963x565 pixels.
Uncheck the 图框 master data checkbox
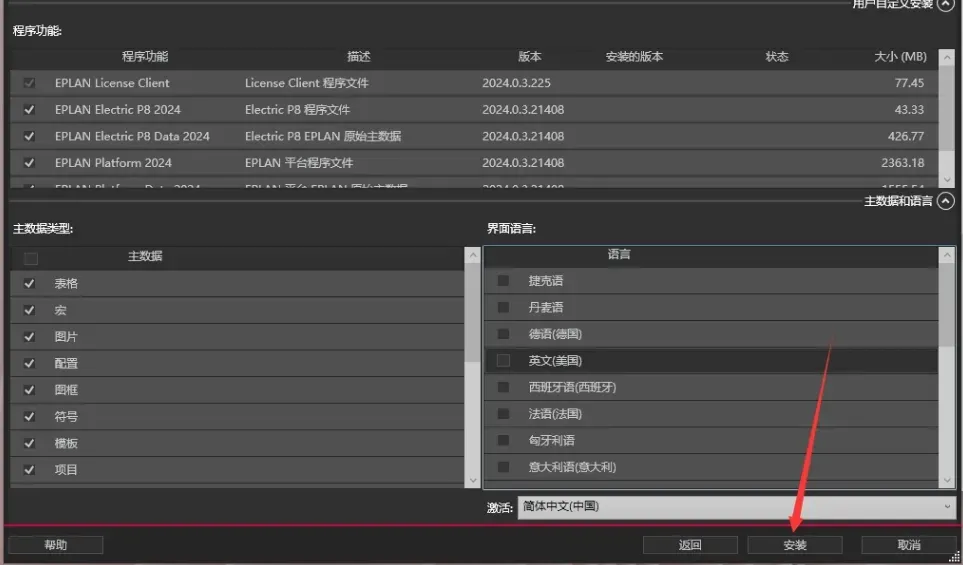[29, 390]
